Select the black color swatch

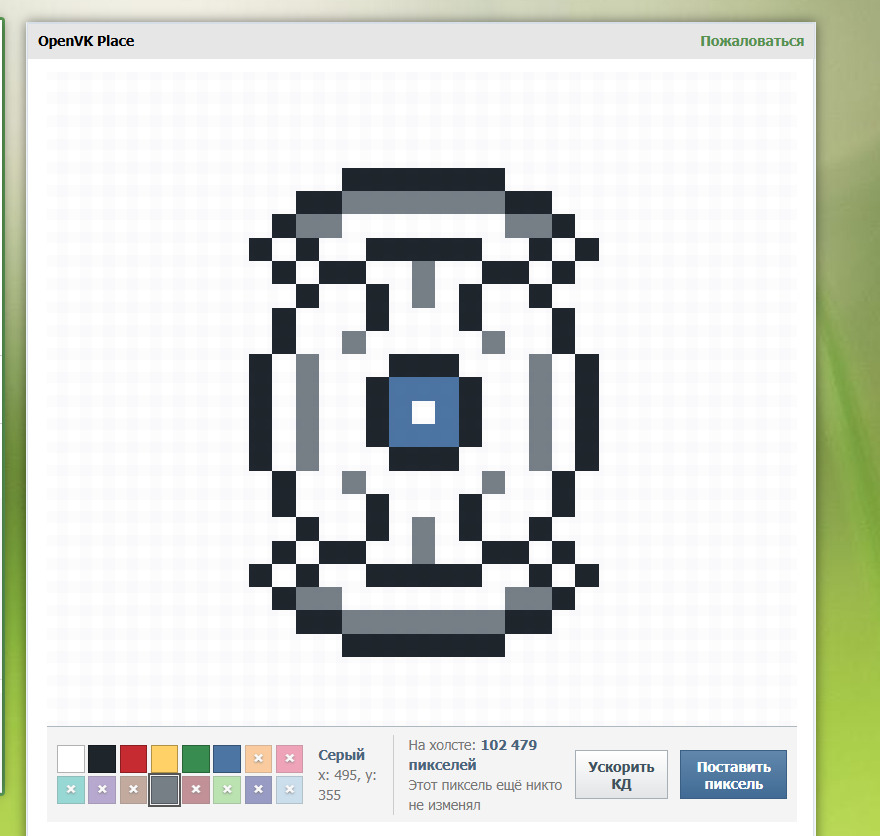pyautogui.click(x=102, y=759)
